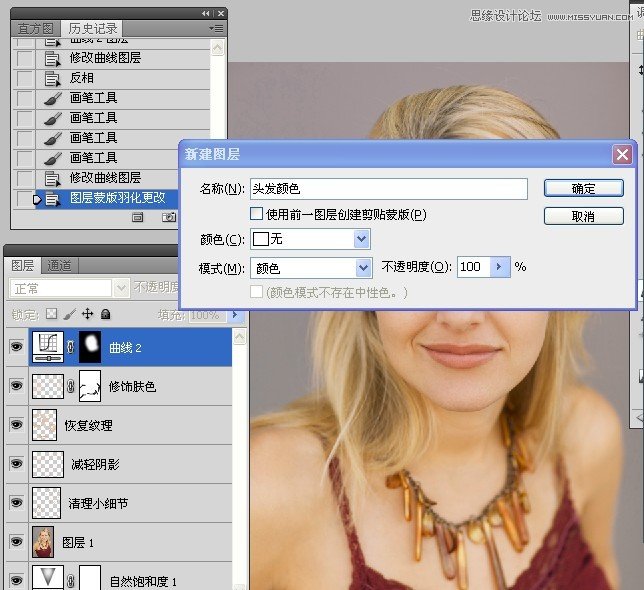Viewport: 644px width, 590px height.
Task: Click 确定 button in New Layer dialog
Action: tap(584, 188)
